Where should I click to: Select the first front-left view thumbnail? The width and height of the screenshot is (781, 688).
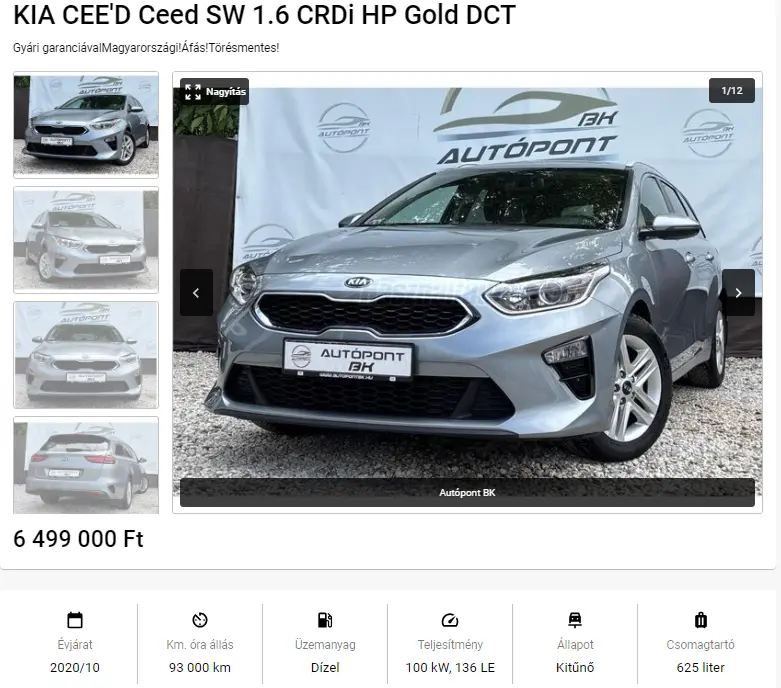click(x=86, y=125)
